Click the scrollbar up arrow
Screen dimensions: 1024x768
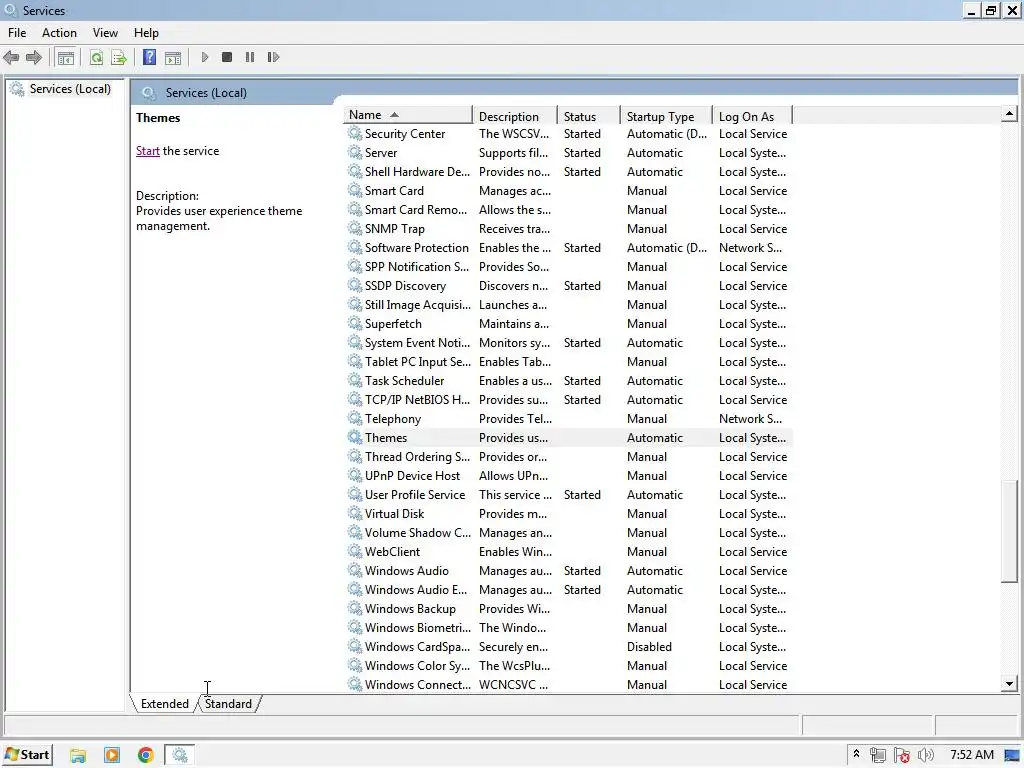[x=1009, y=114]
